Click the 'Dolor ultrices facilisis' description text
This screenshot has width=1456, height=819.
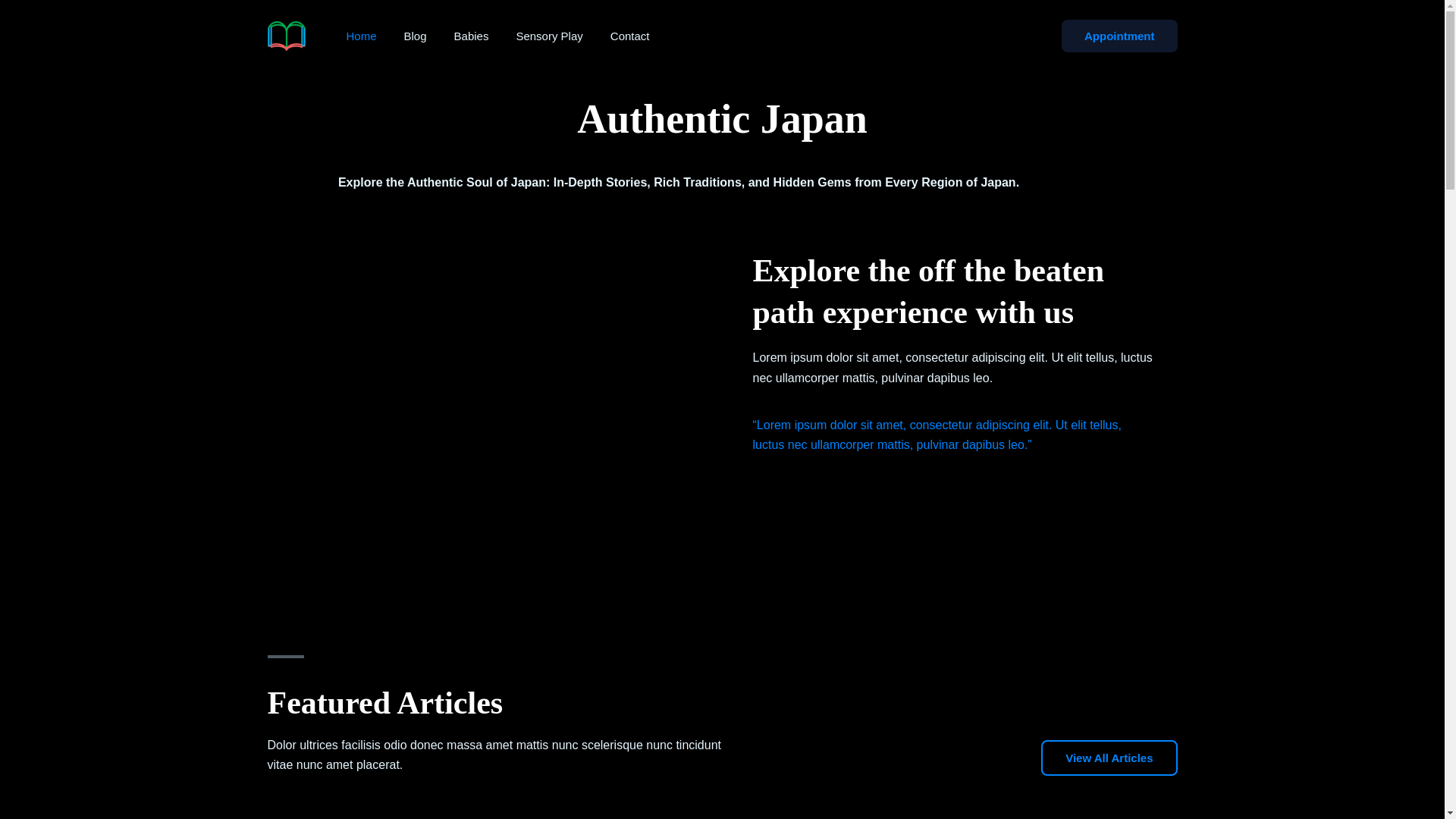(x=494, y=755)
